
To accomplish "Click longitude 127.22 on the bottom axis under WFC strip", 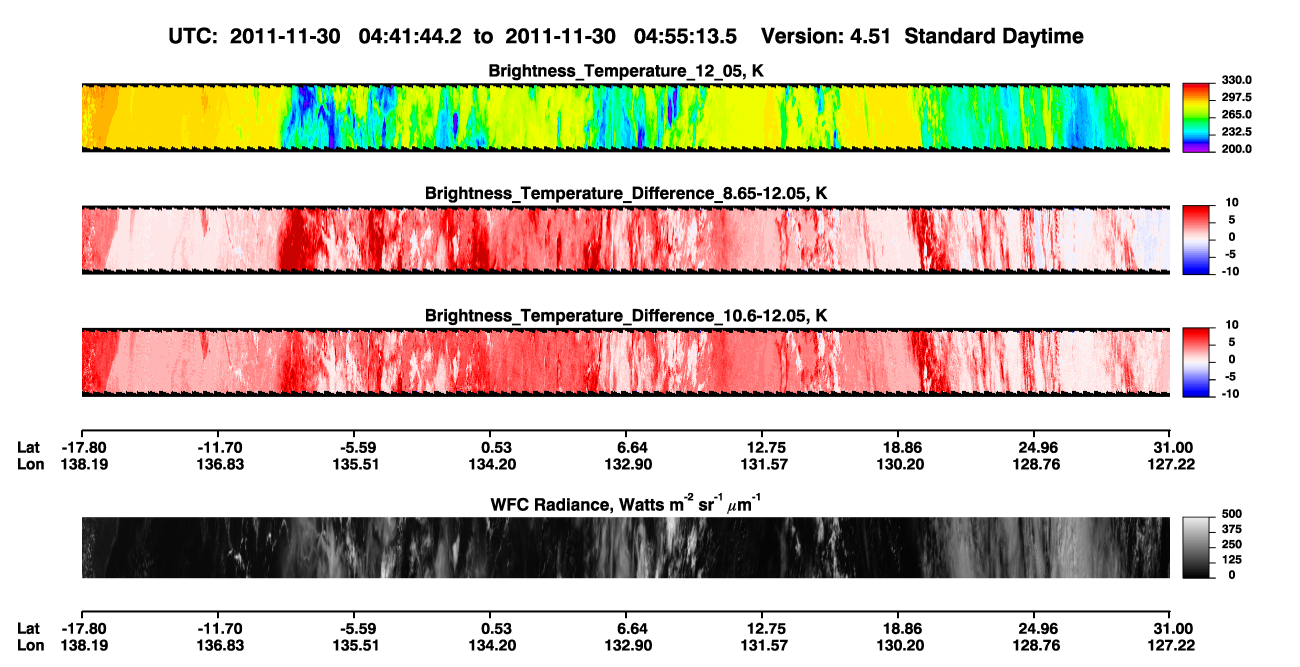I will pyautogui.click(x=1171, y=645).
